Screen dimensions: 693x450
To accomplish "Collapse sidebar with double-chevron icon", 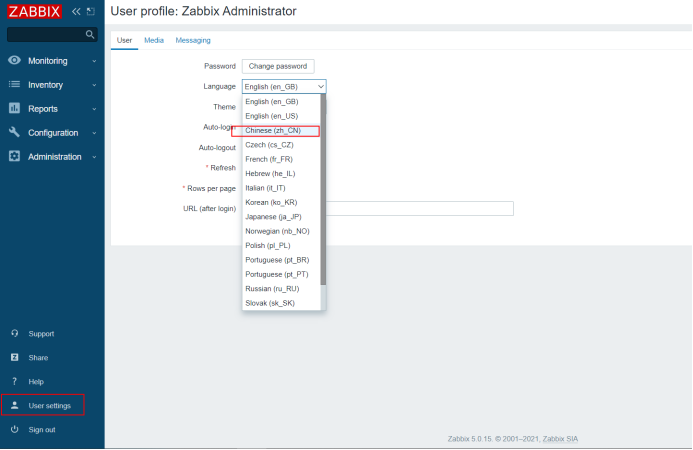I will point(76,11).
